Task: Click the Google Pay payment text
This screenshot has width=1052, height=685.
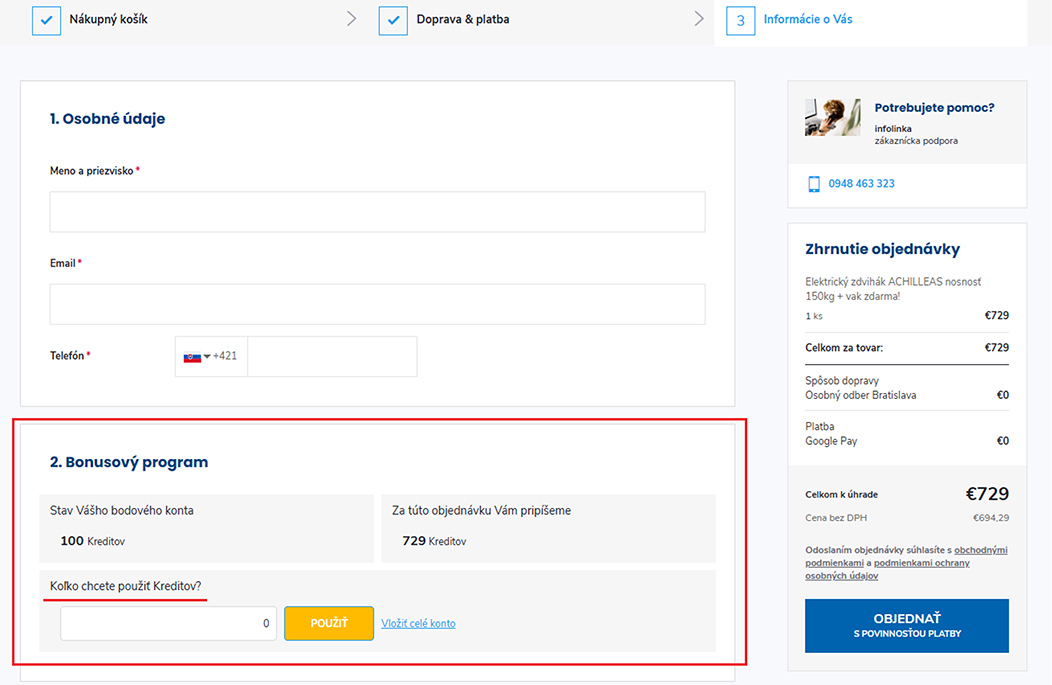Action: coord(831,441)
